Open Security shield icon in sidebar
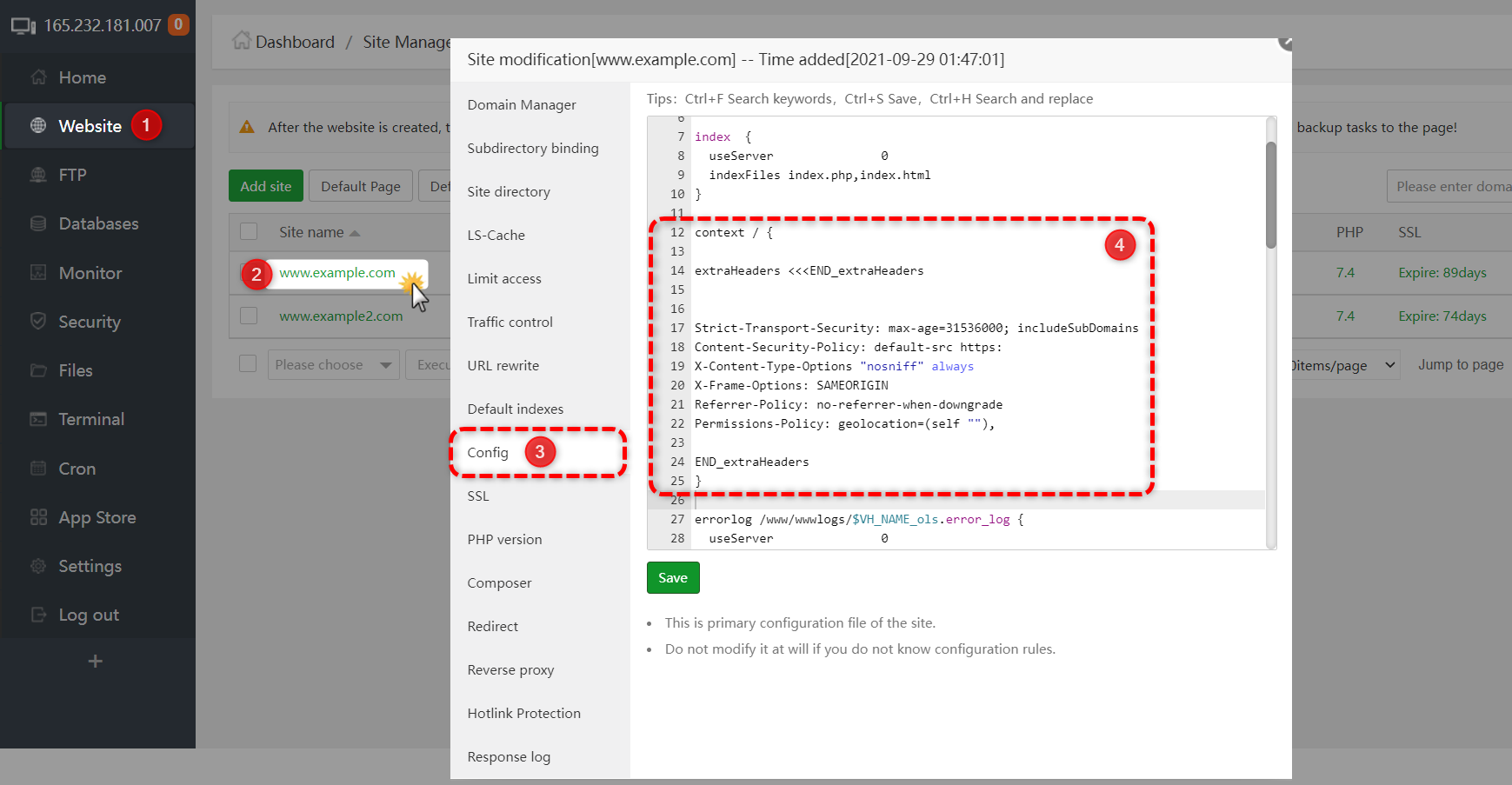The height and width of the screenshot is (785, 1512). (38, 322)
